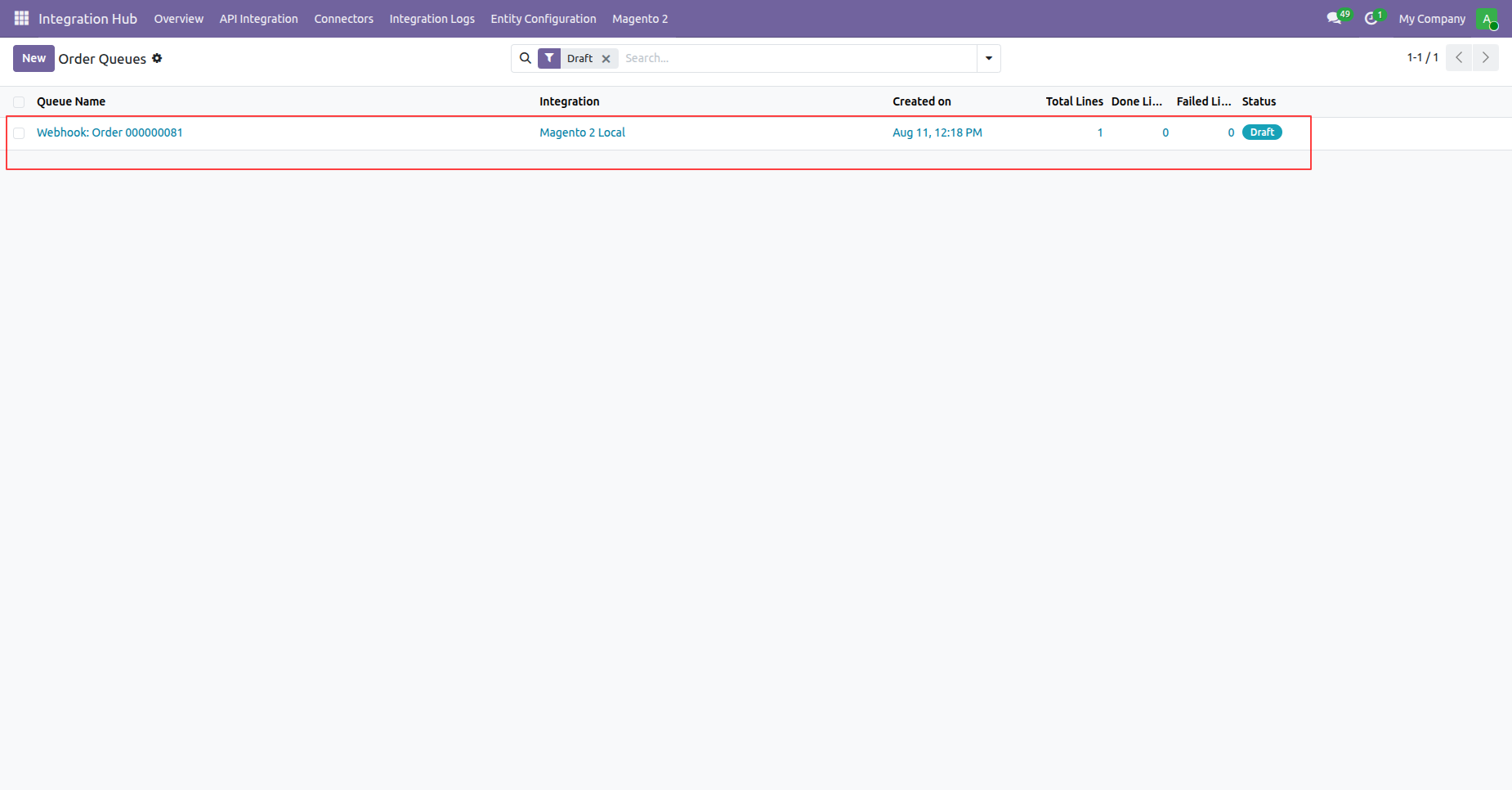Screen dimensions: 1512x790
Task: Open the Order Queues gear settings
Action: [x=157, y=58]
